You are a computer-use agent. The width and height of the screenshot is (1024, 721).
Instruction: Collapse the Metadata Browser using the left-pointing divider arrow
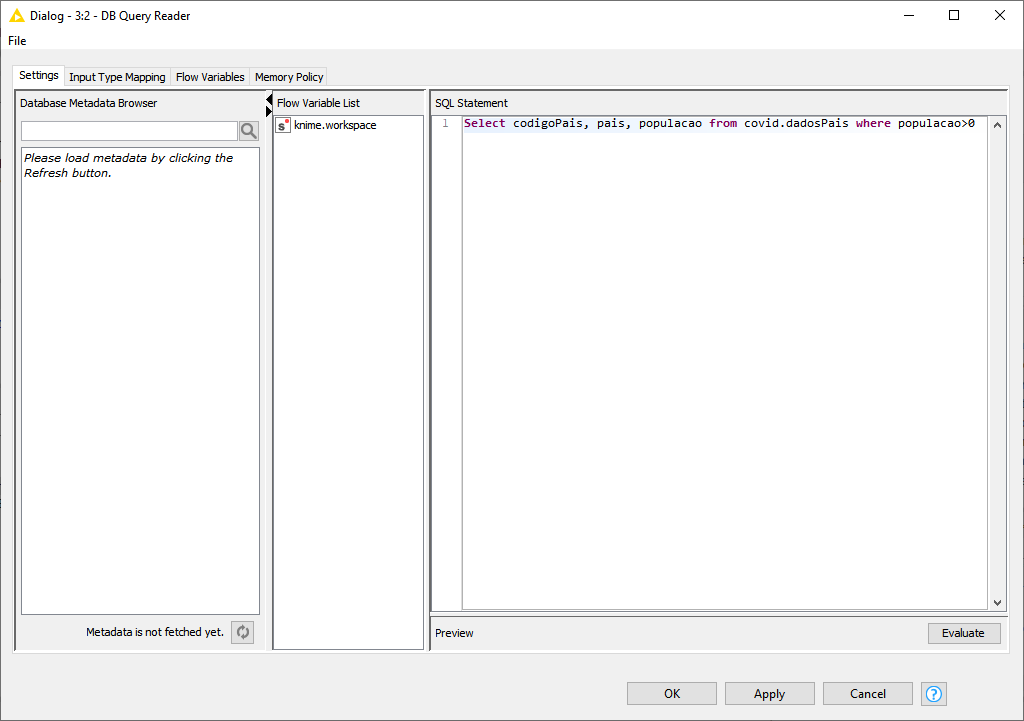[x=269, y=99]
